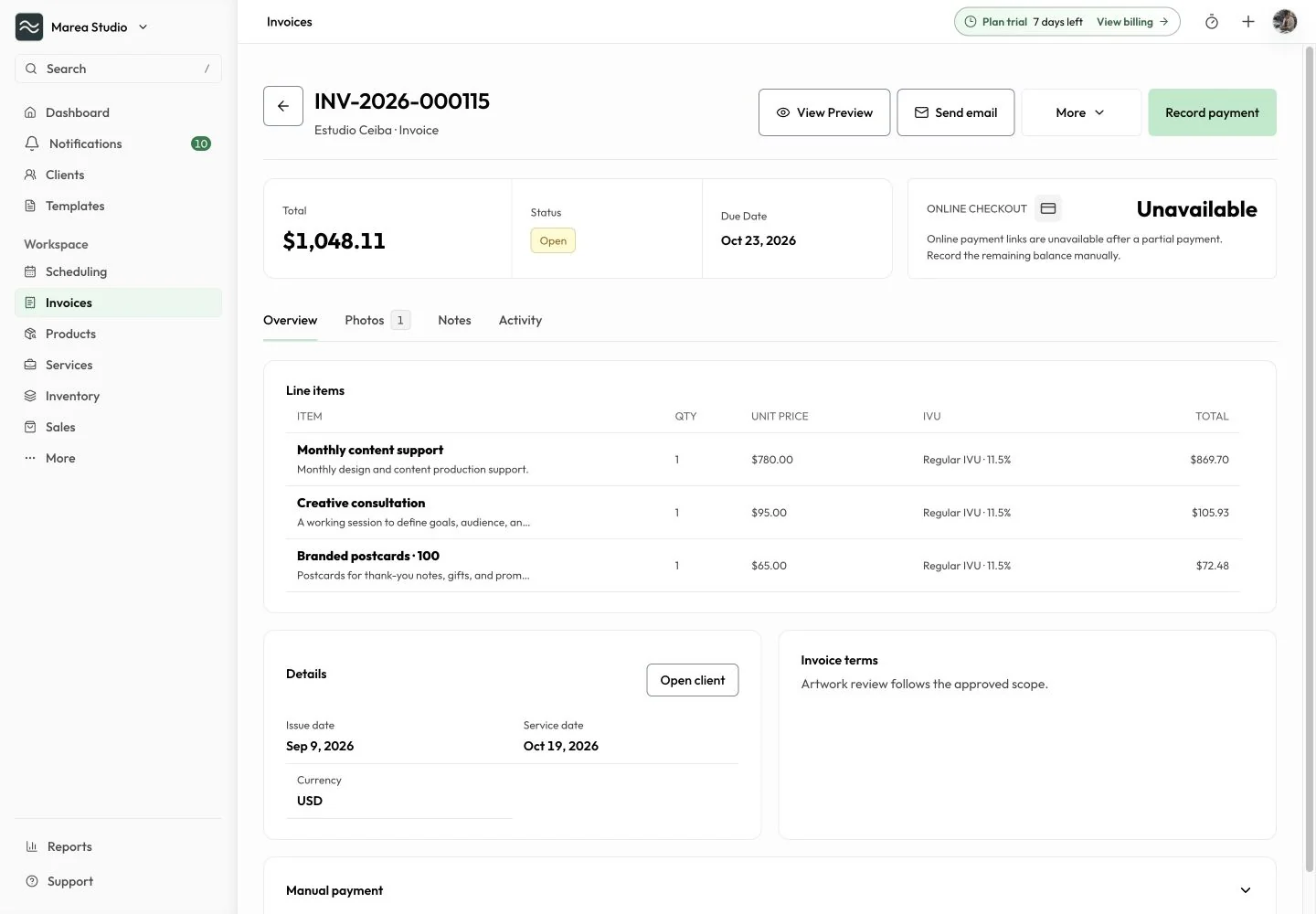Click the Dashboard home icon
The image size is (1316, 914).
click(x=30, y=112)
